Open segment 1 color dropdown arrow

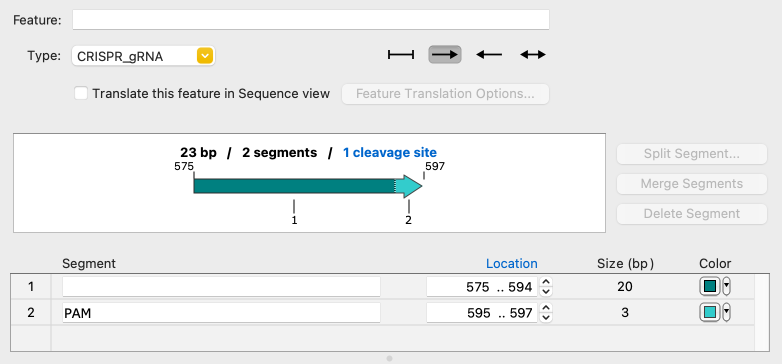point(726,286)
